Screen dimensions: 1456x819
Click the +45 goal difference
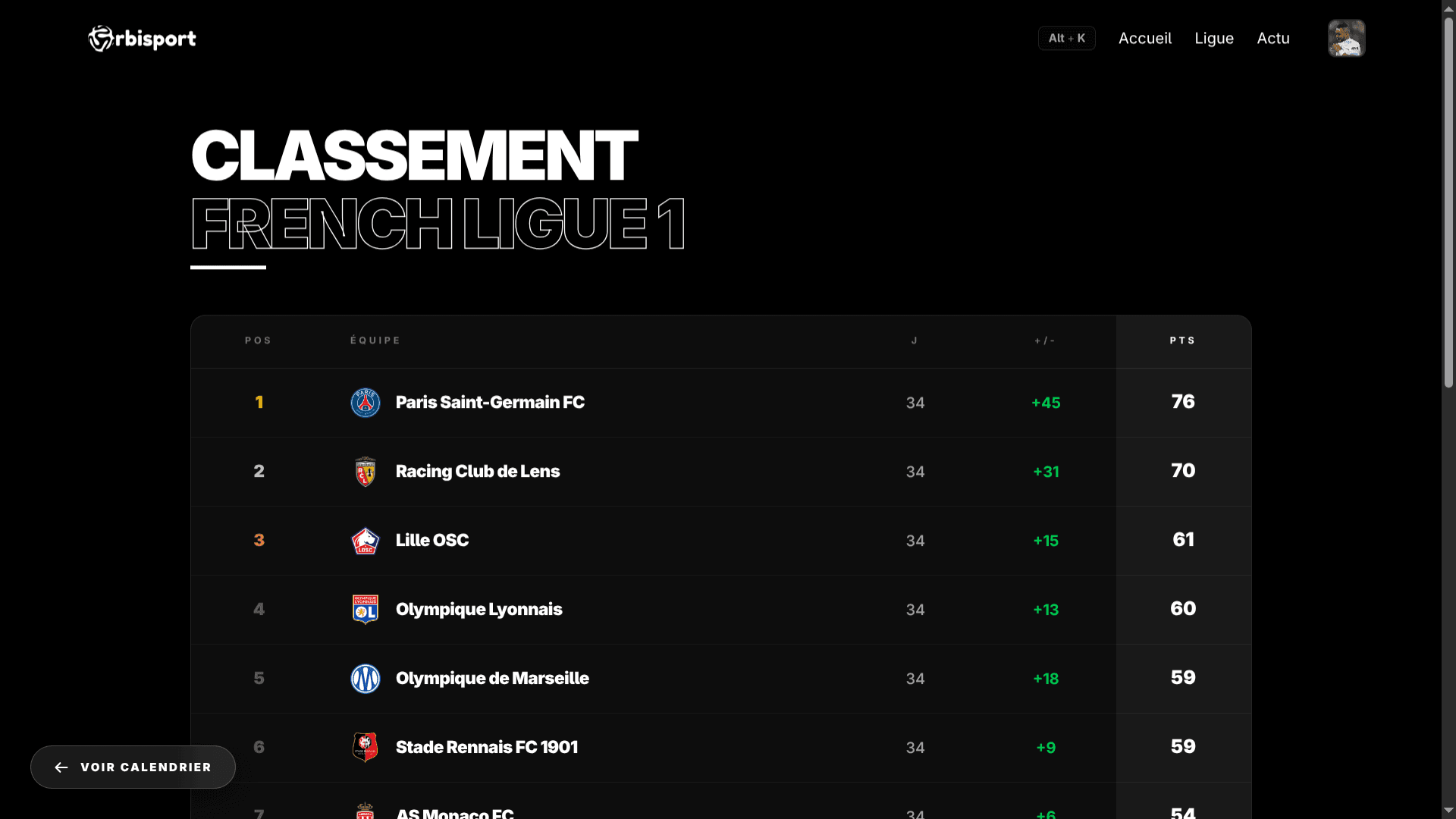coord(1046,403)
